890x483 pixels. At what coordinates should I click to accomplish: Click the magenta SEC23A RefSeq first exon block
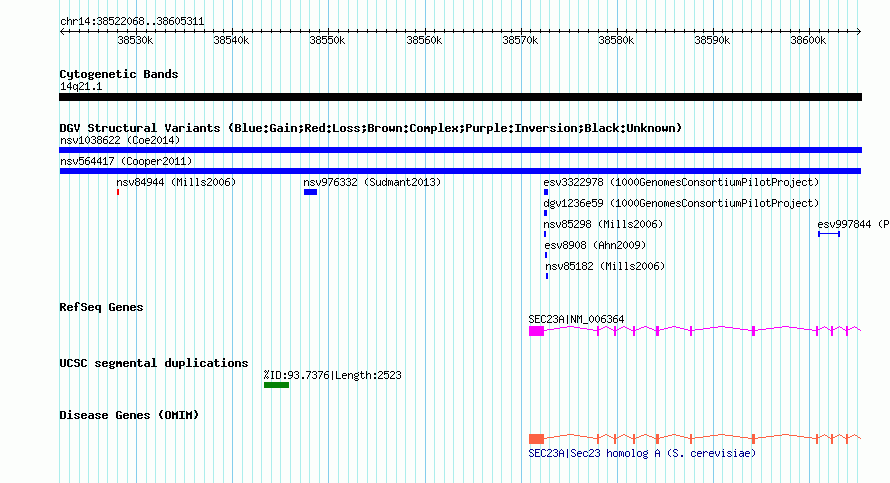tap(536, 331)
